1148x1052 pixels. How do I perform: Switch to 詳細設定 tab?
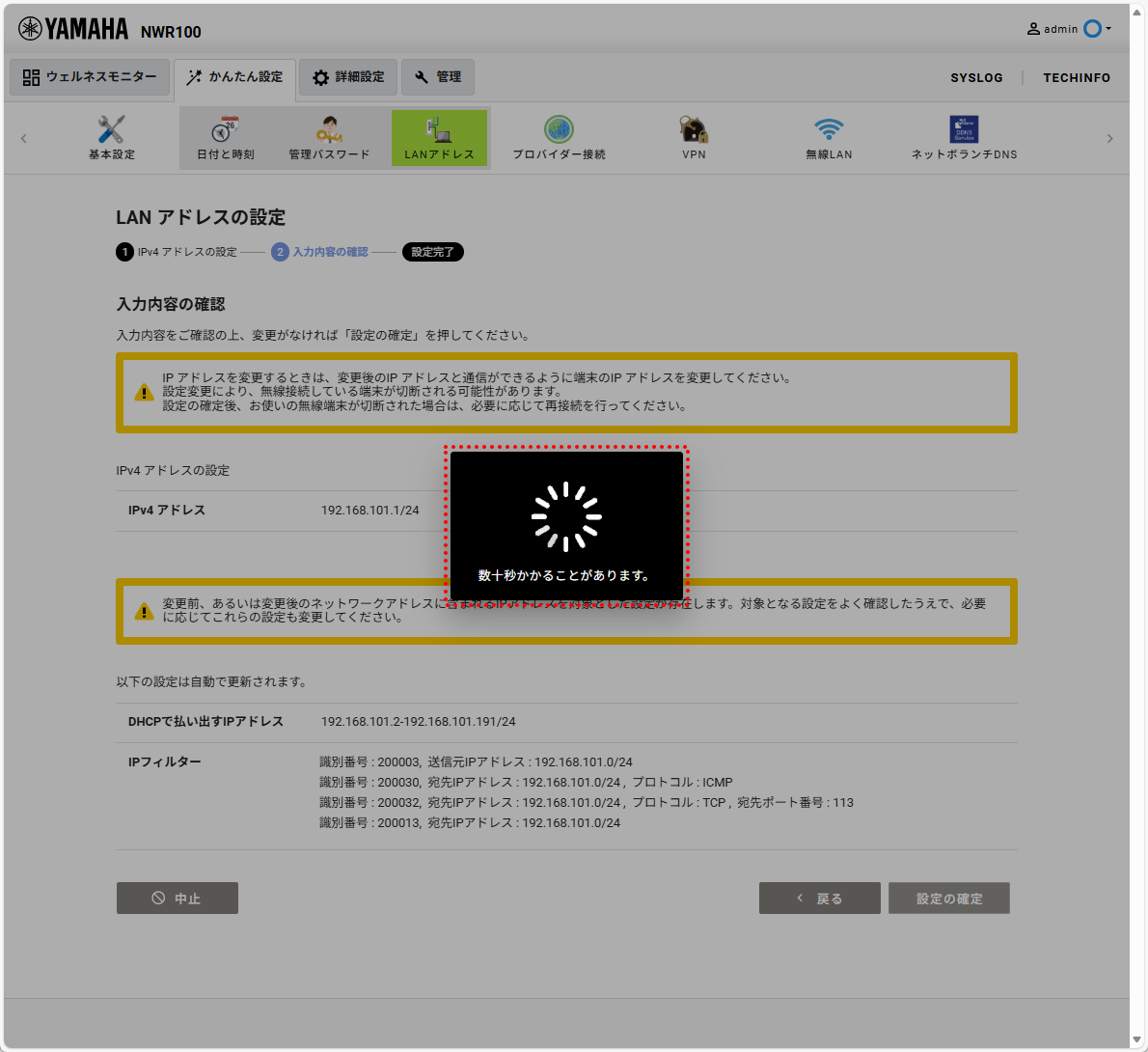[x=347, y=77]
